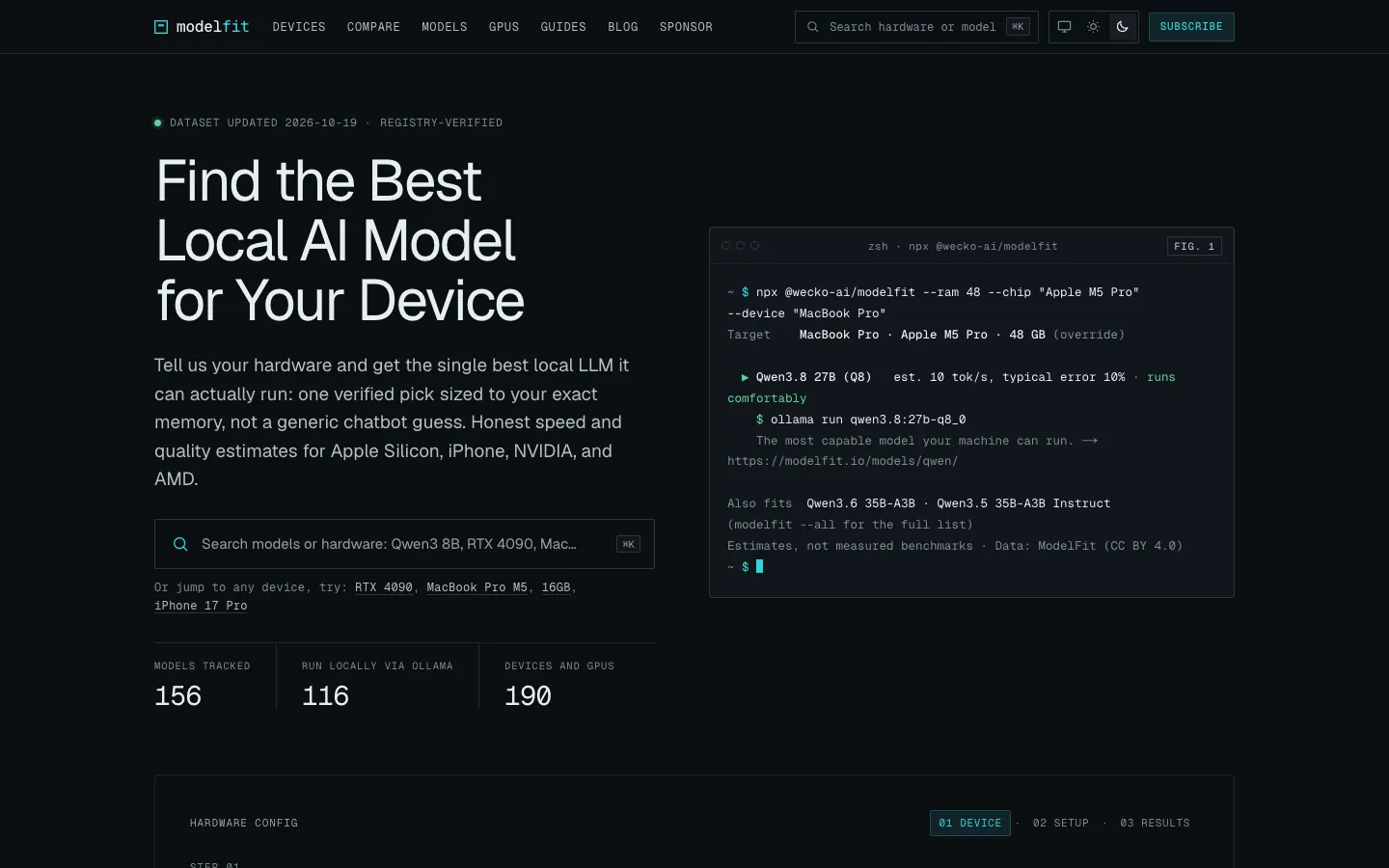Click the 'Models Tracked' 156 stat
The height and width of the screenshot is (868, 1389).
pos(202,686)
